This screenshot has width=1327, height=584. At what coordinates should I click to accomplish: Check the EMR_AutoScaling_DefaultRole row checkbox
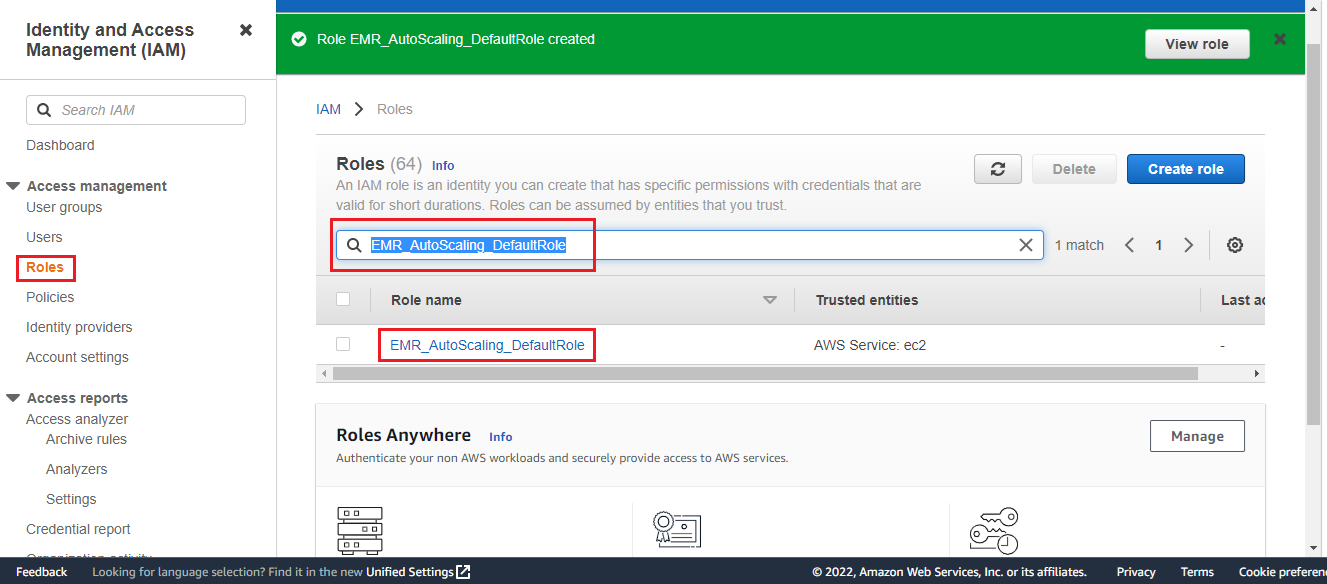click(343, 344)
